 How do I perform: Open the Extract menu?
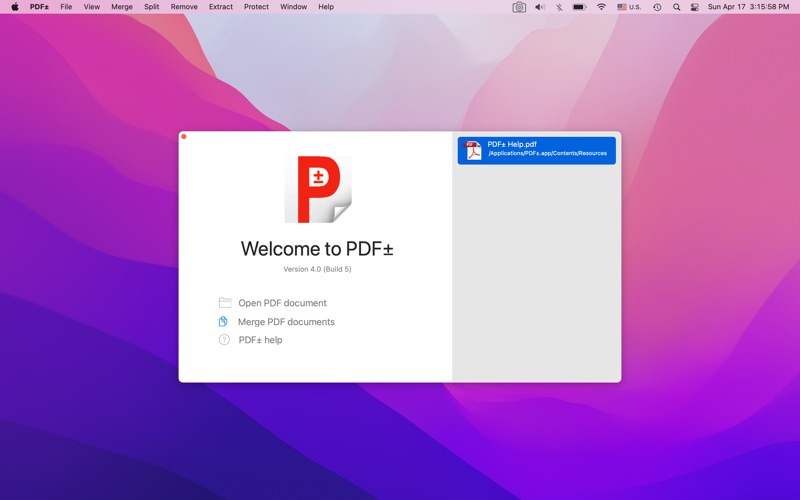click(221, 7)
